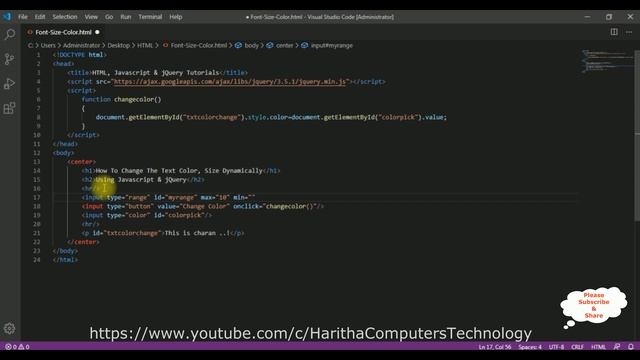
Task: Follow the jquery.min.js URL link
Action: 230,82
